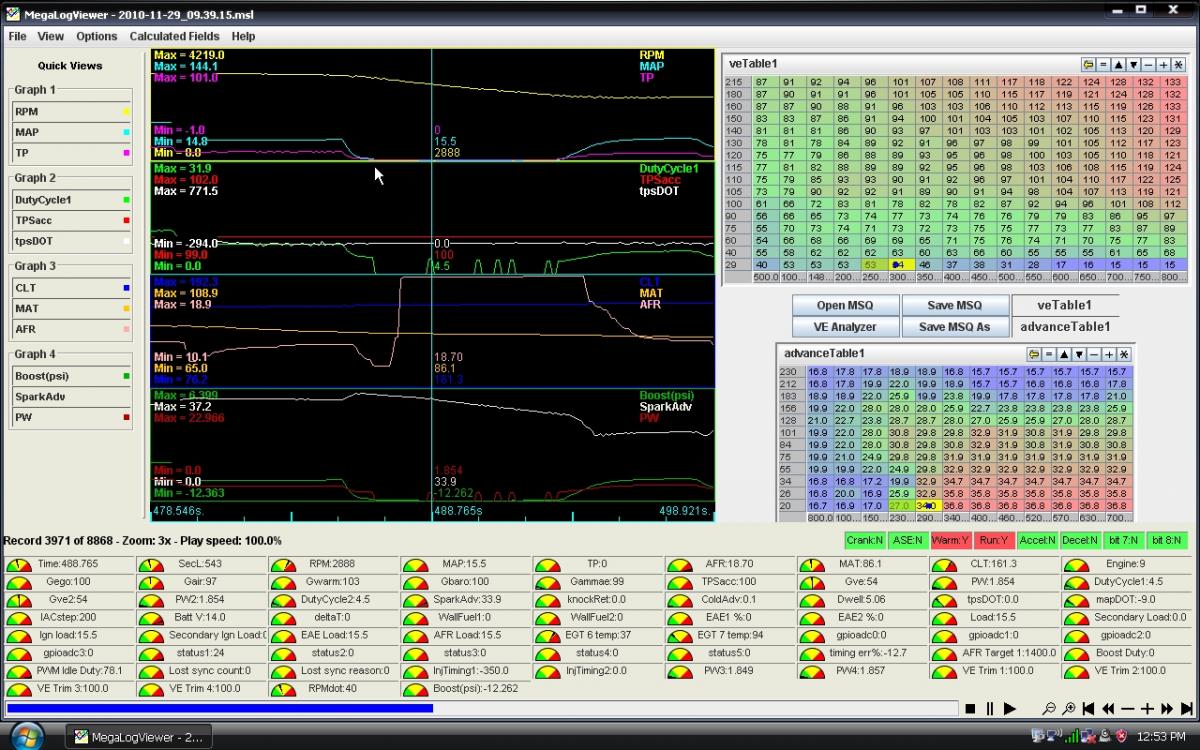This screenshot has height=750, width=1200.
Task: Toggle the Crank:N status indicator
Action: point(864,541)
